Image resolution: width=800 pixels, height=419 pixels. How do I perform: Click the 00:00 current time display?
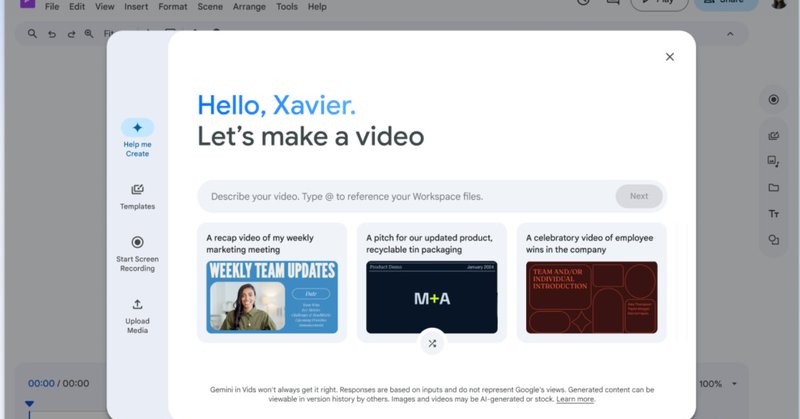click(41, 383)
